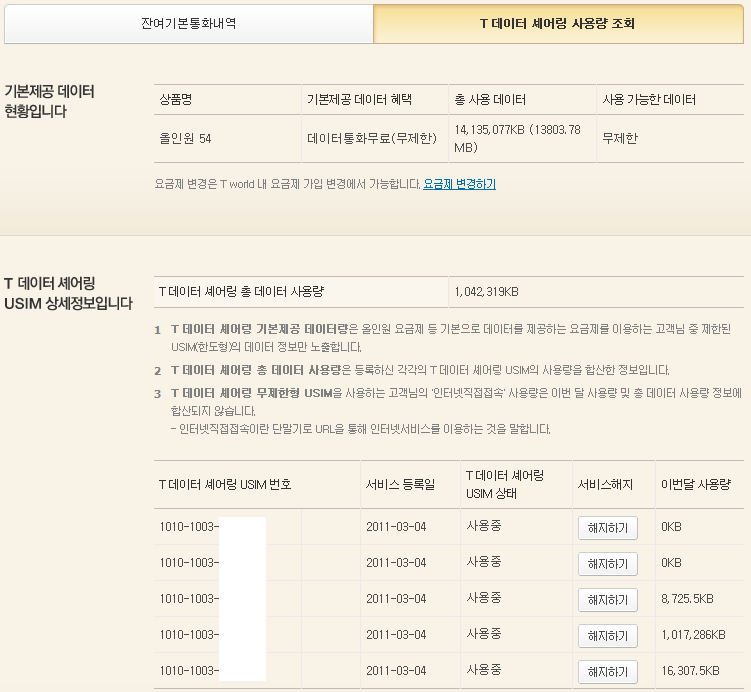Click 해지하기 in the second USIM row

pyautogui.click(x=607, y=564)
